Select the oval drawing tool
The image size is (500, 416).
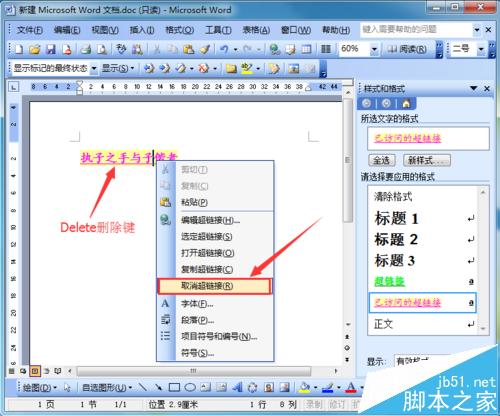tap(190, 387)
